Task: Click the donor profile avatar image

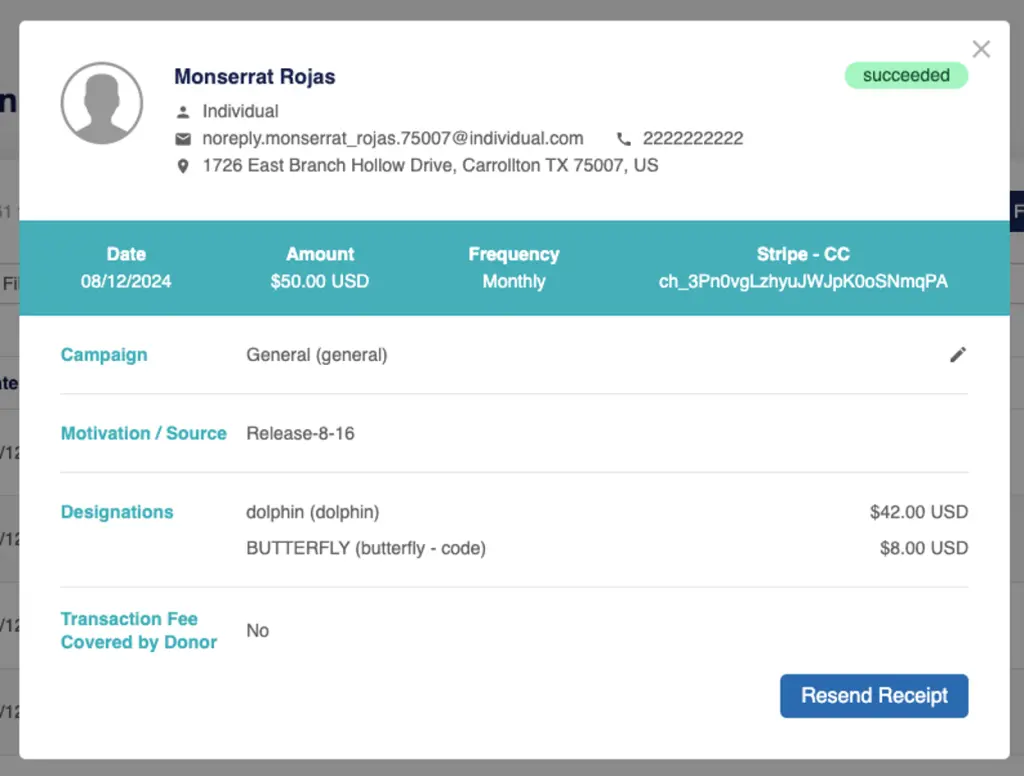Action: pos(102,104)
